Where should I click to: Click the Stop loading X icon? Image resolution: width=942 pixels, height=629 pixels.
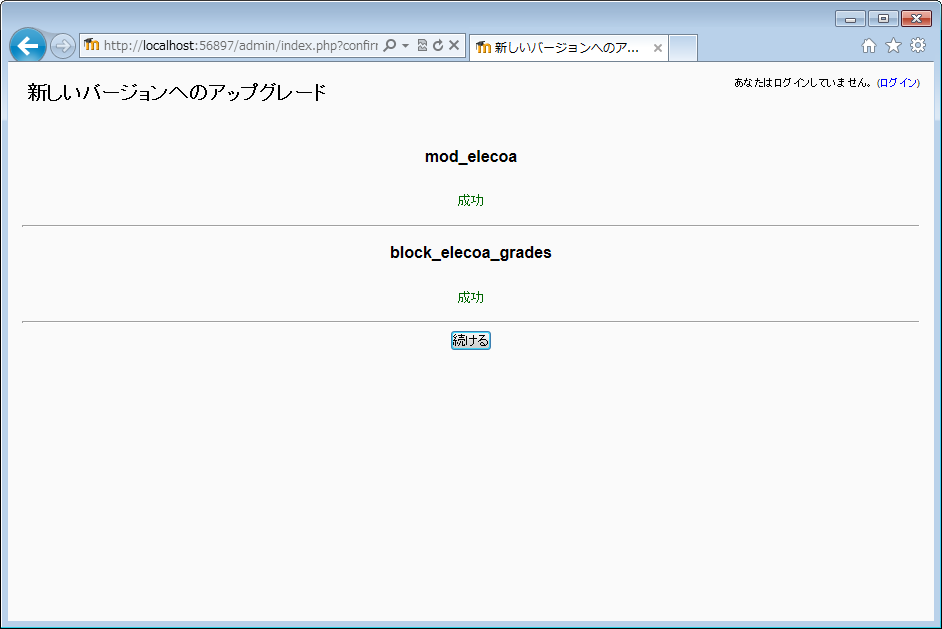click(x=454, y=46)
